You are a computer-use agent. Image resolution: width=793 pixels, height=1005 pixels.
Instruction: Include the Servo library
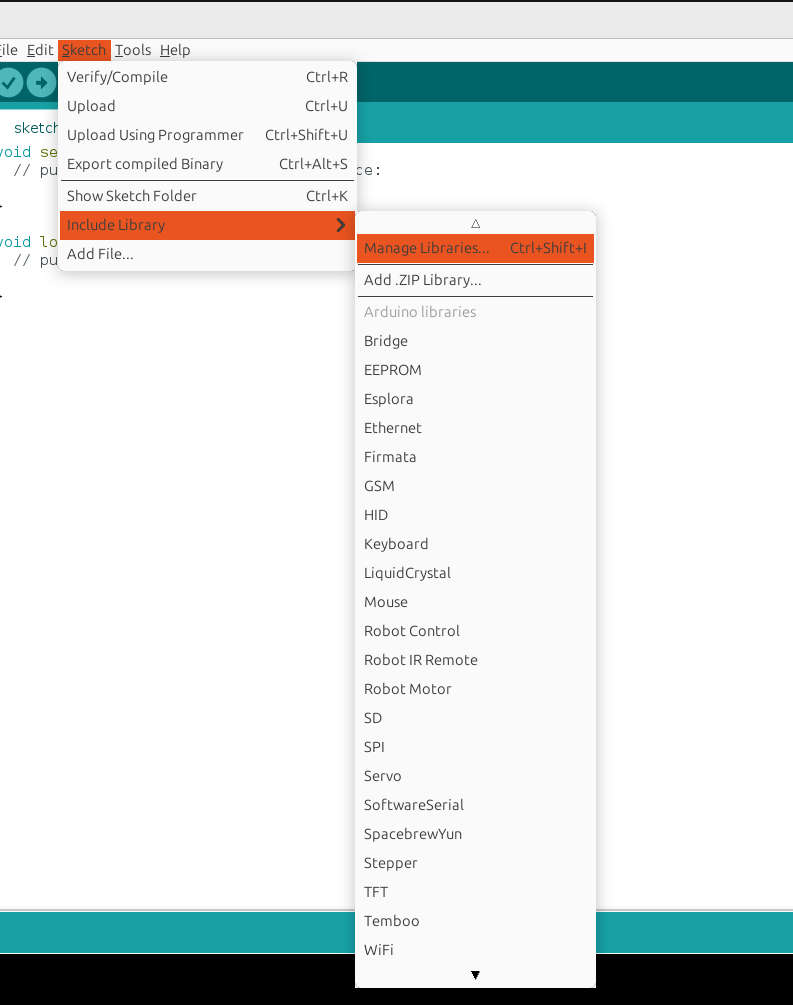tap(475, 776)
